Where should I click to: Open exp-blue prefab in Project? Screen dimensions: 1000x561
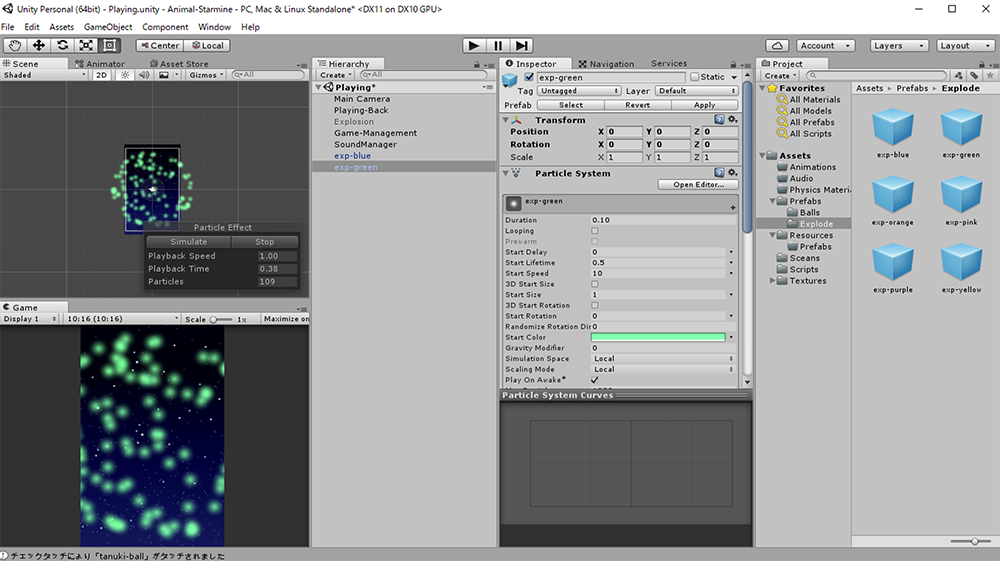tap(893, 127)
